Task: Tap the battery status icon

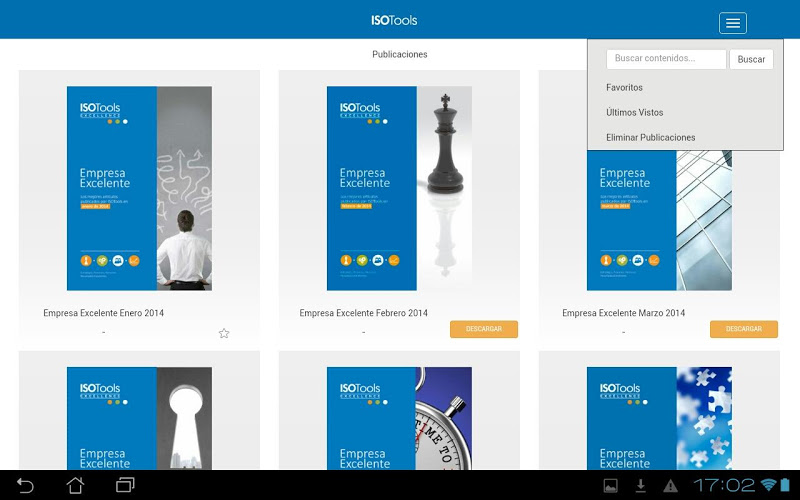Action: pos(785,484)
